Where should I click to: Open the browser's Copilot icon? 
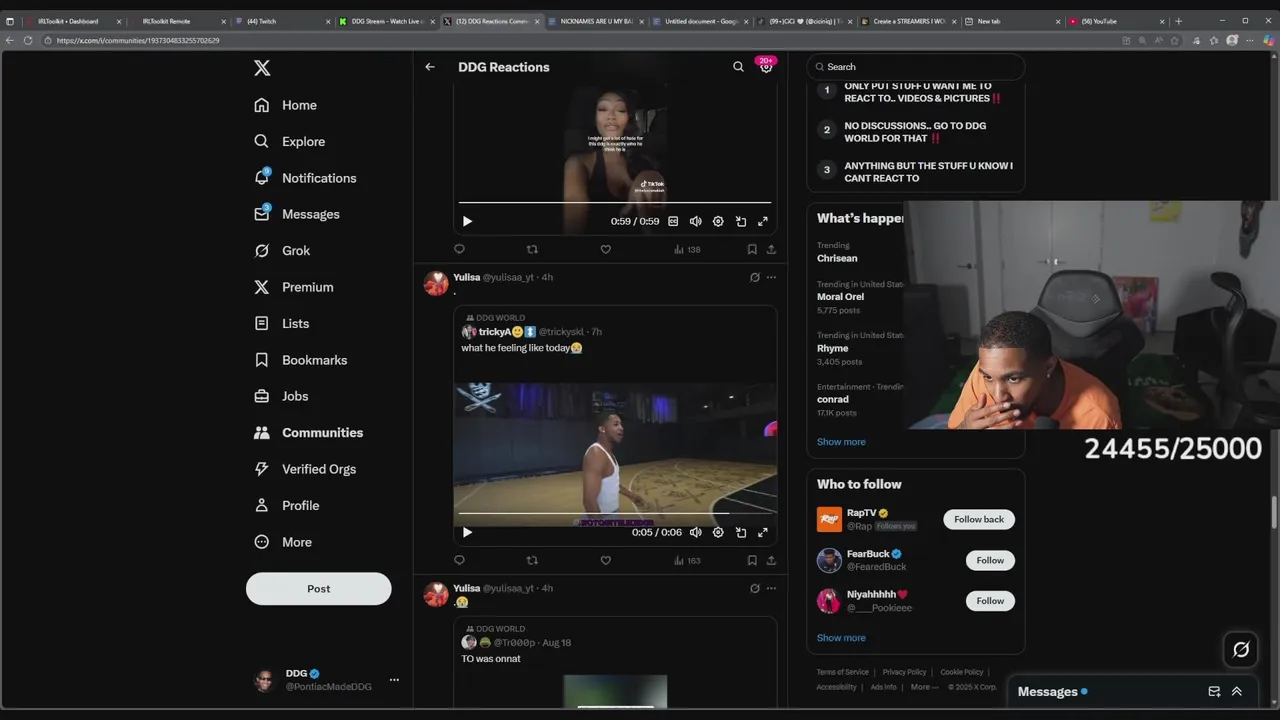[1268, 40]
